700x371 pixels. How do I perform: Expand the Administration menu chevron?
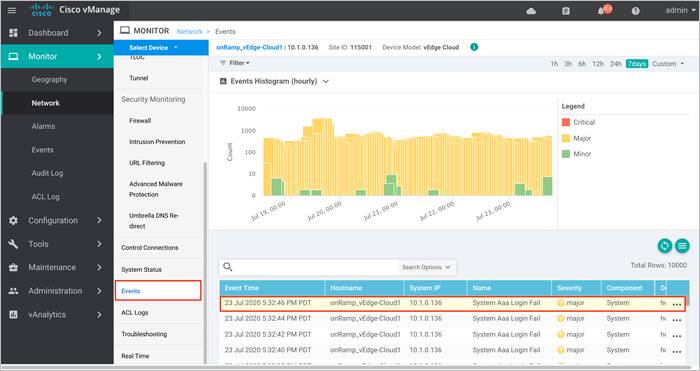[99, 291]
